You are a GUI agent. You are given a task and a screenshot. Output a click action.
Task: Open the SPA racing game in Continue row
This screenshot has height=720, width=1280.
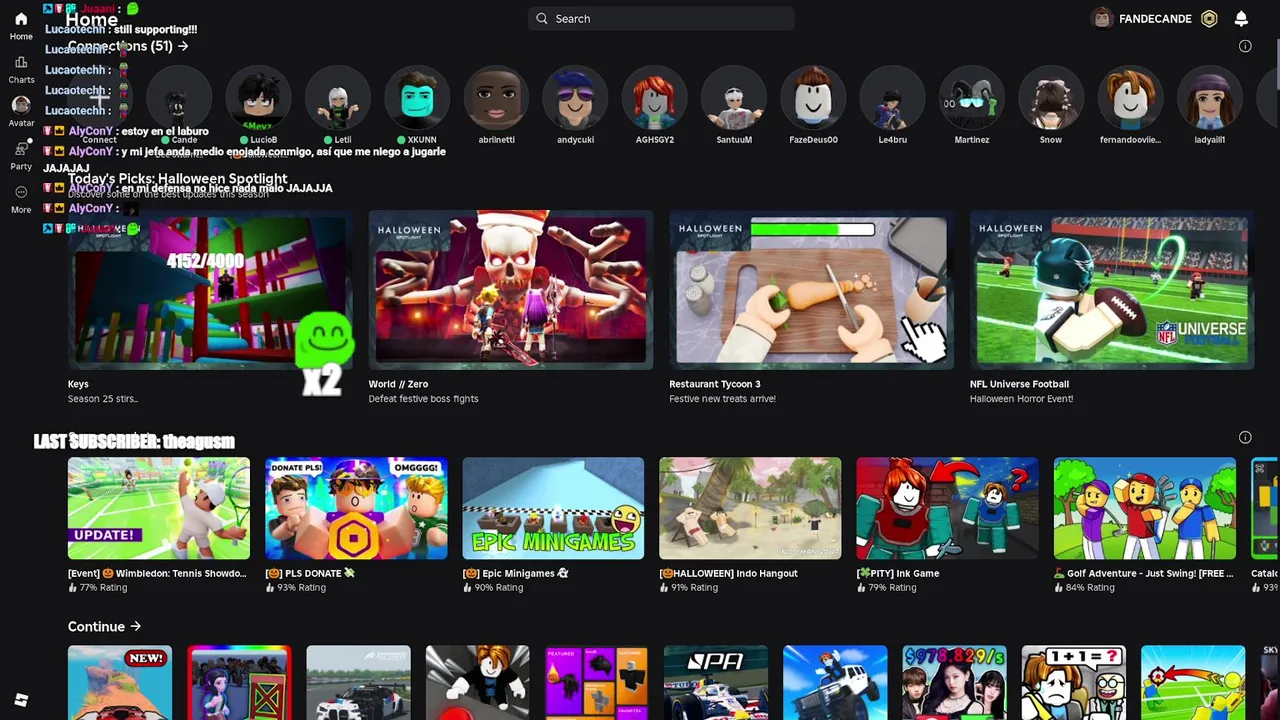click(x=716, y=682)
